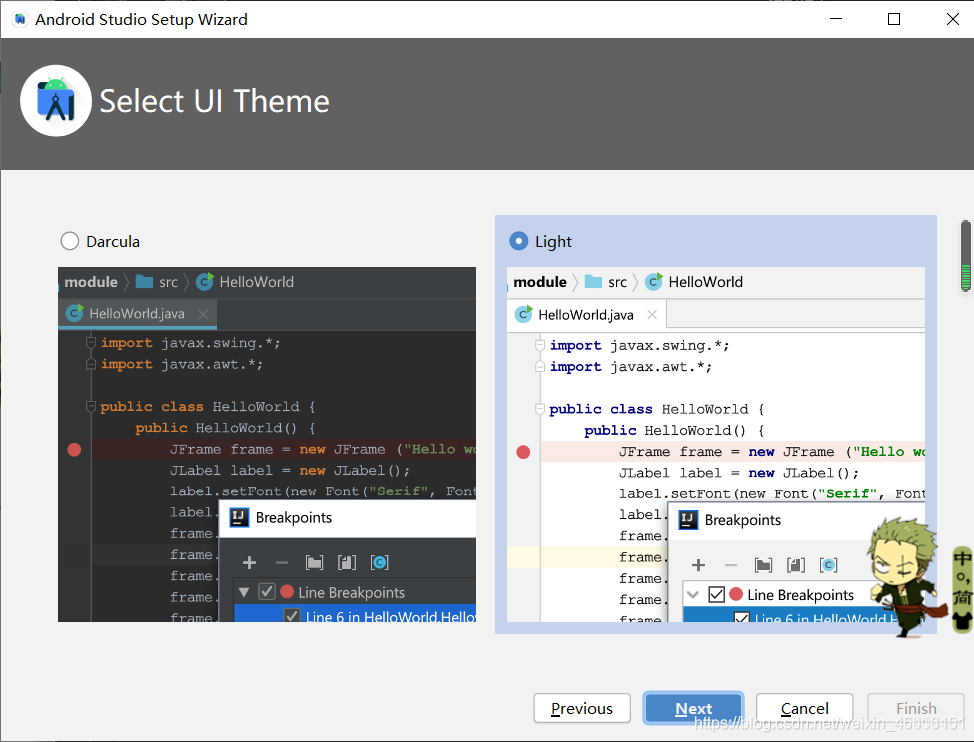Click the breakpoint red dot in Darcula preview
The width and height of the screenshot is (974, 742).
coord(75,450)
